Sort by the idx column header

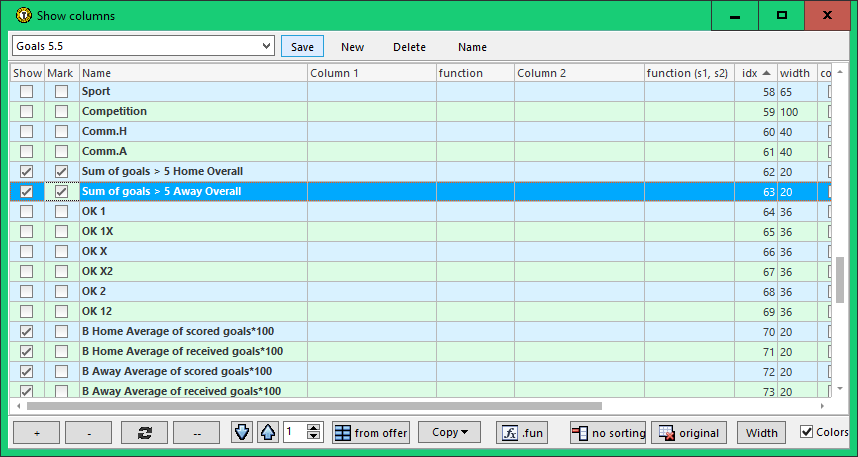point(755,73)
